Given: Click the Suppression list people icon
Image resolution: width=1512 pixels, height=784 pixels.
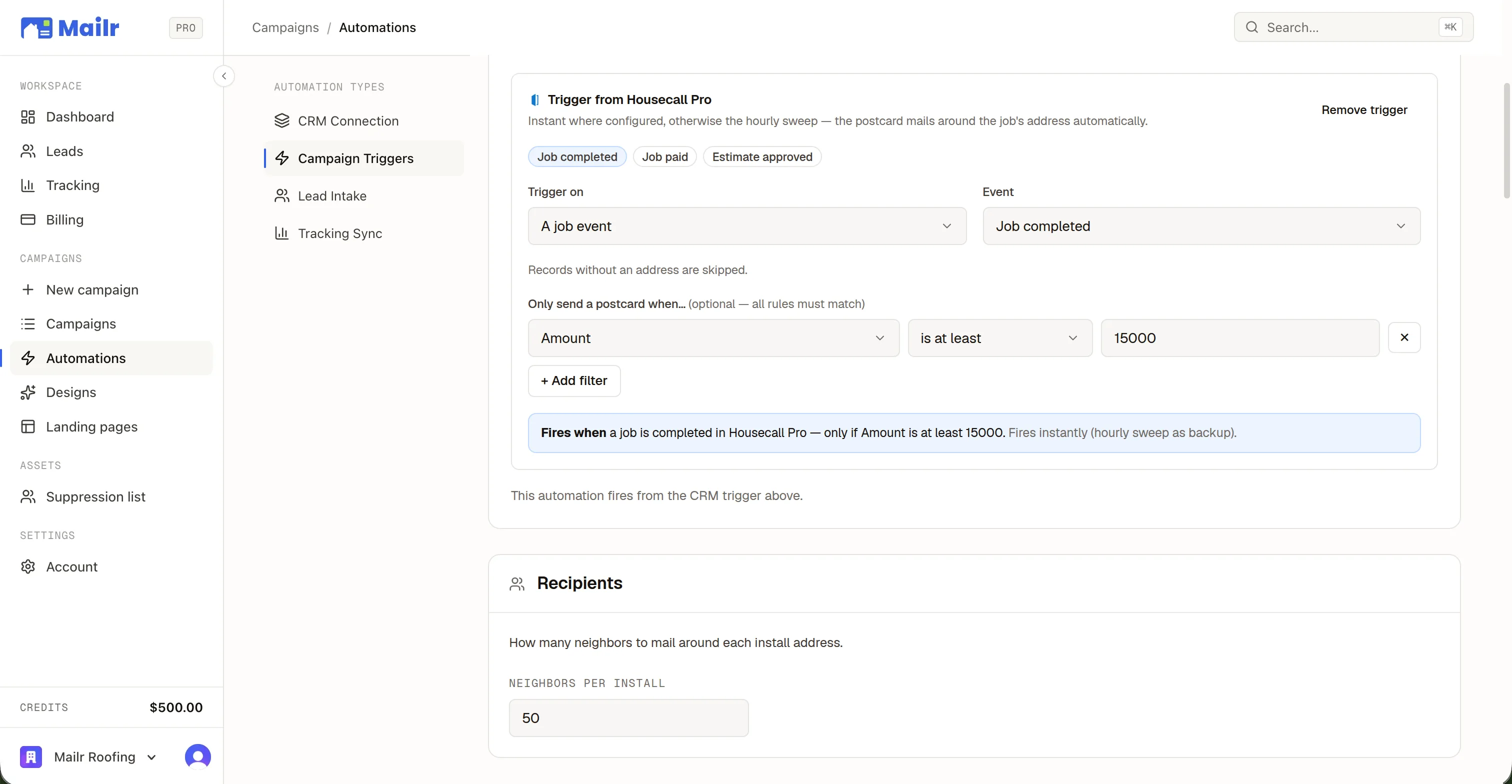Looking at the screenshot, I should 27,497.
